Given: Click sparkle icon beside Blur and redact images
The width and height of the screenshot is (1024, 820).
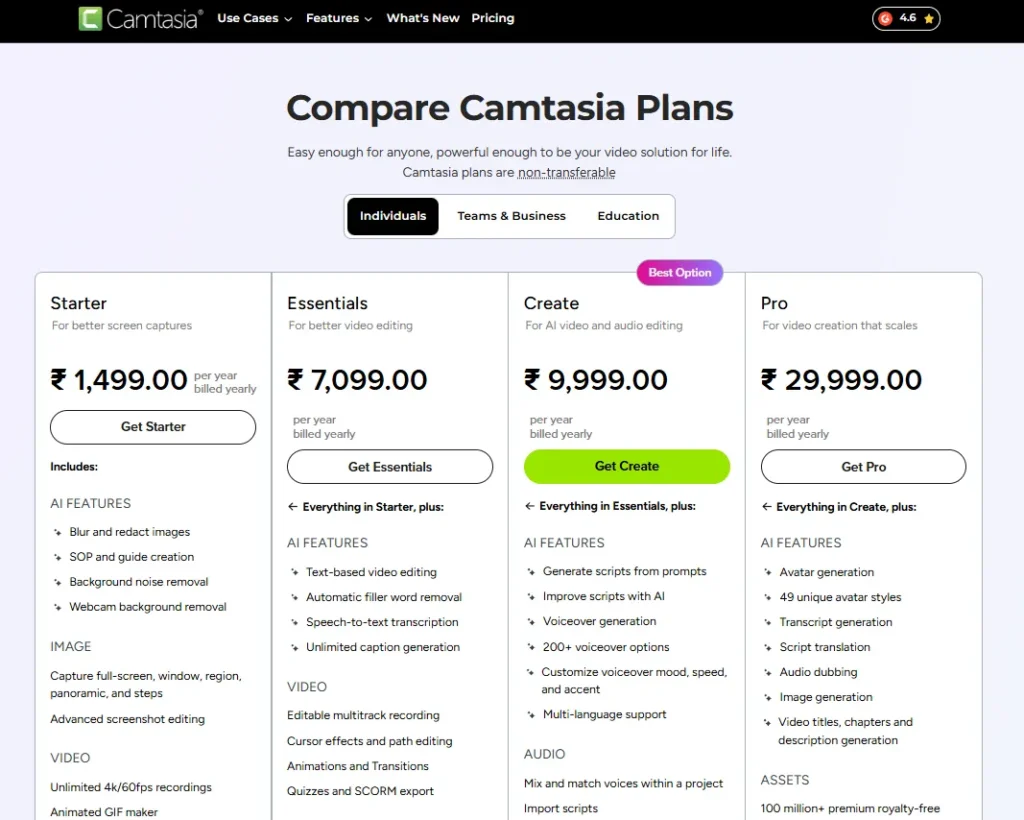Looking at the screenshot, I should 57,532.
